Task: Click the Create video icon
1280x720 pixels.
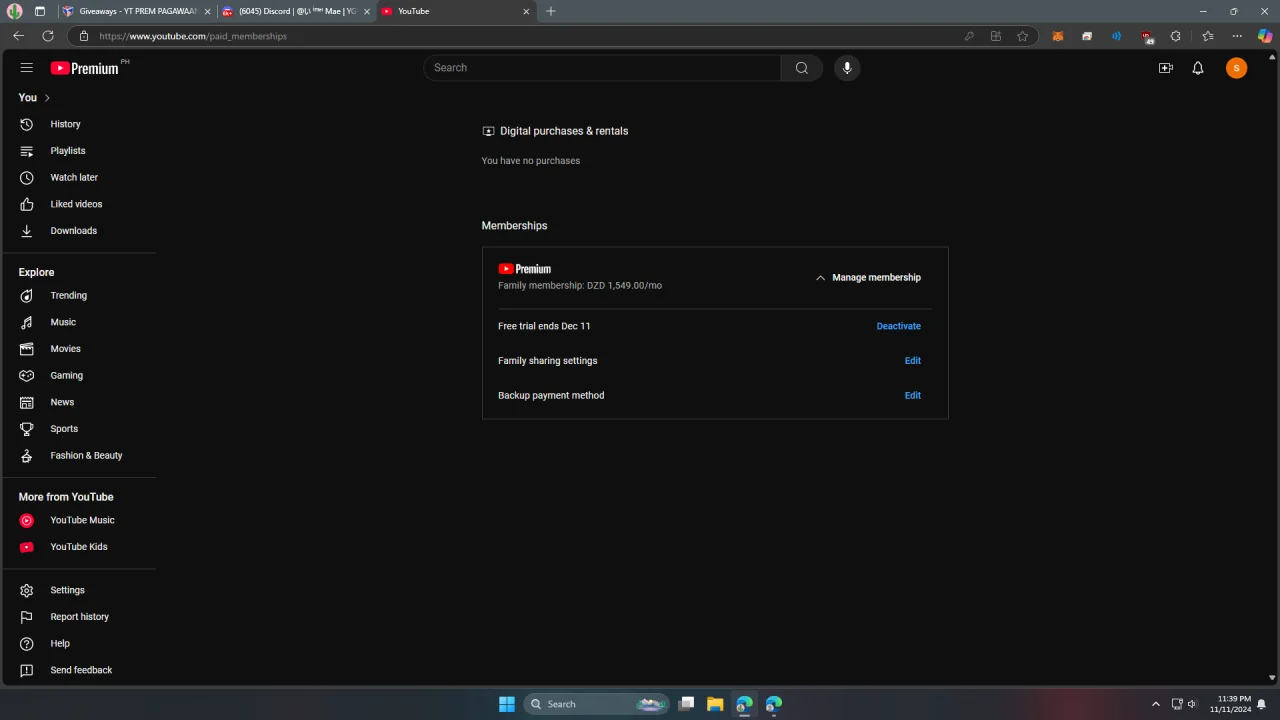Action: tap(1166, 68)
